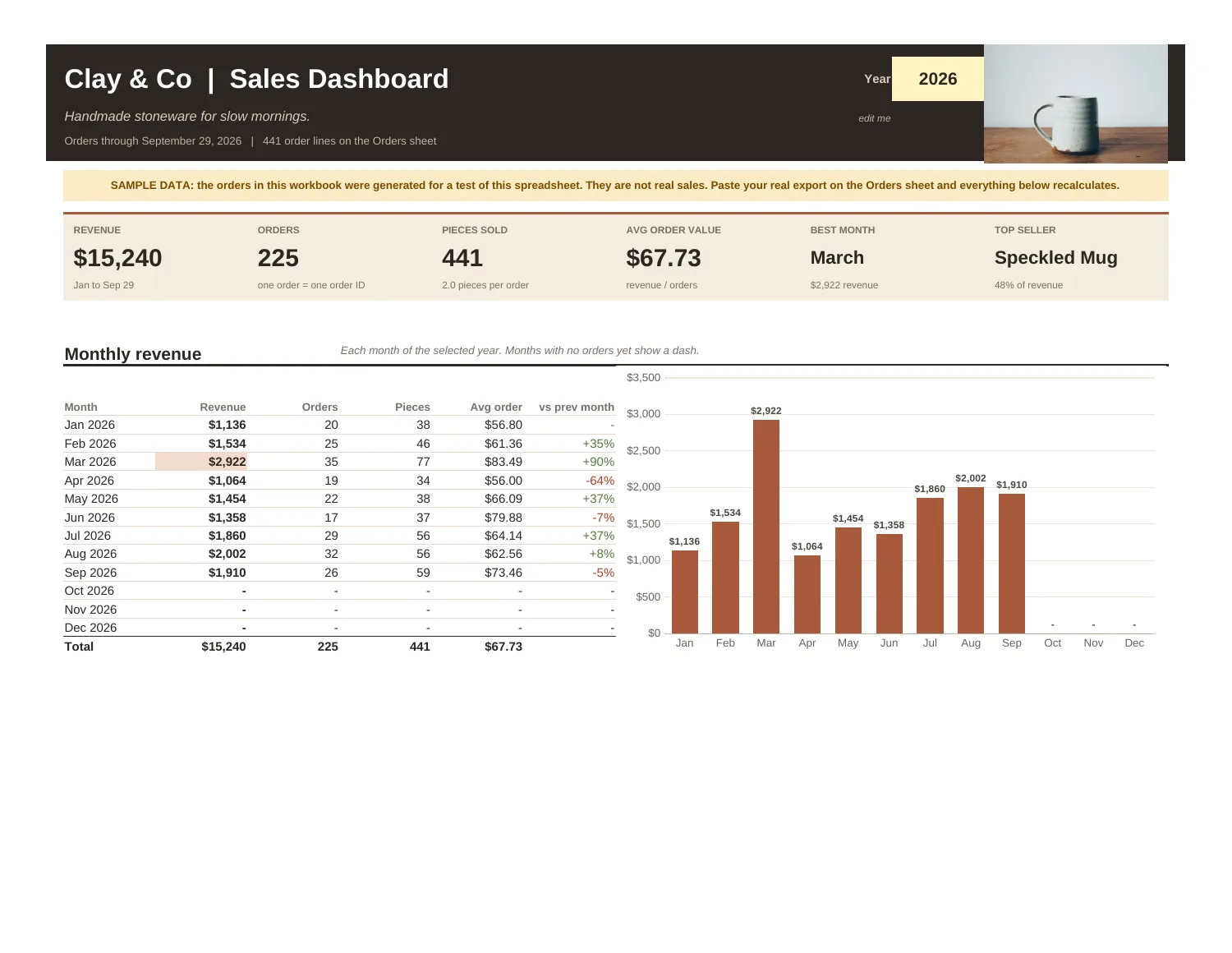The image size is (1232, 953).
Task: Click the "Jan to Sep 29" caption
Action: coord(103,285)
